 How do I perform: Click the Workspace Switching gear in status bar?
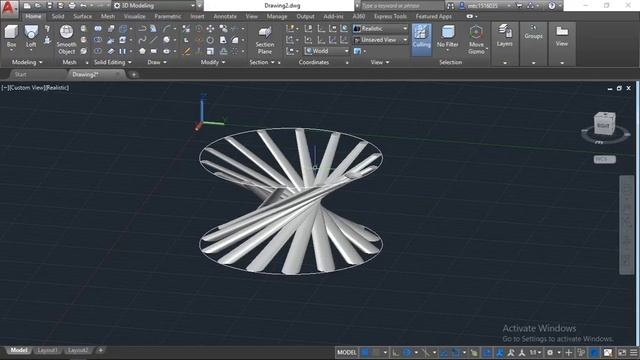click(x=550, y=352)
